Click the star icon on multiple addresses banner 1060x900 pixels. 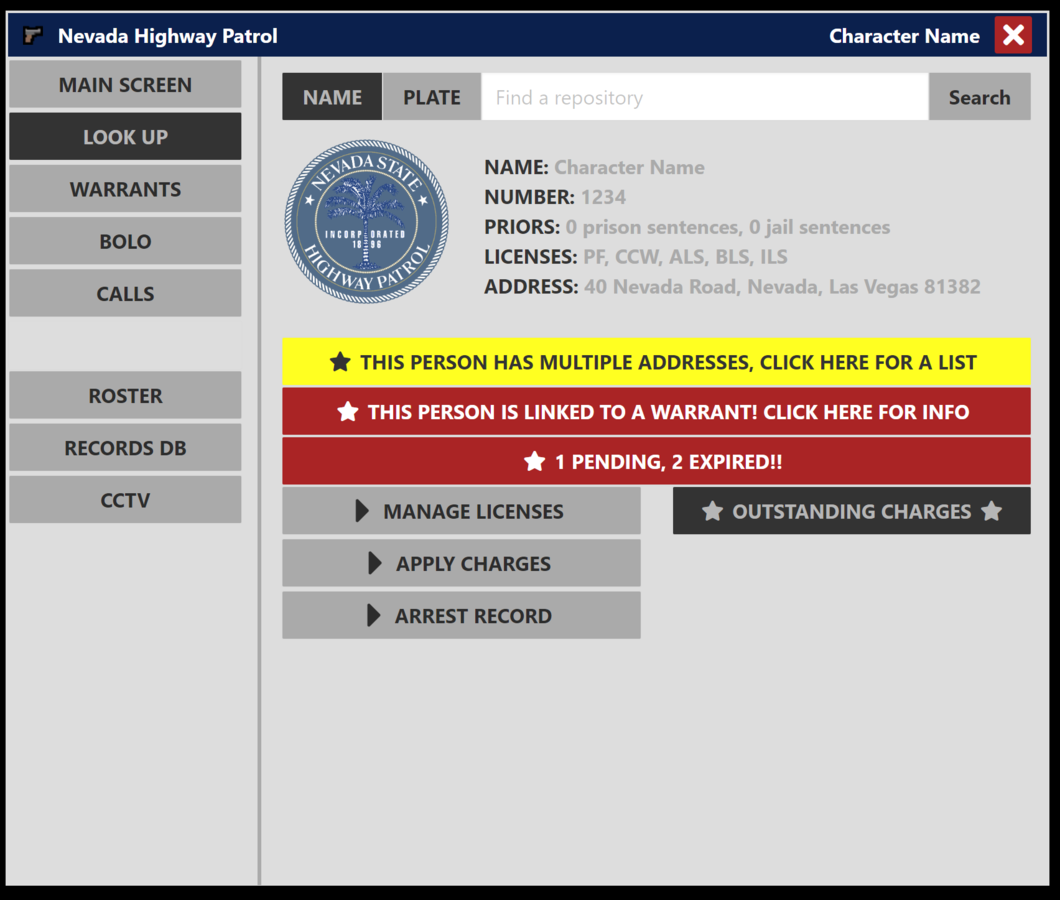(340, 362)
